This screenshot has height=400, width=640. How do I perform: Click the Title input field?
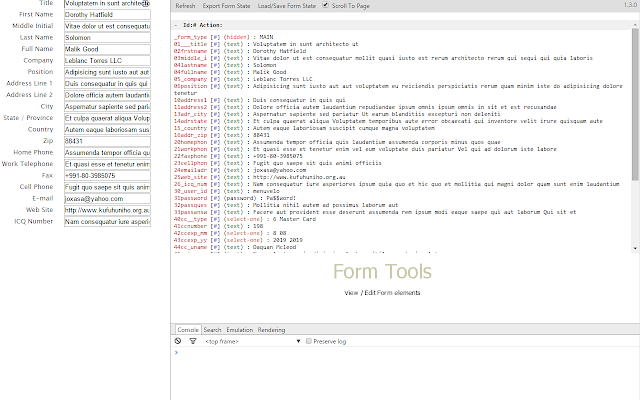tap(107, 4)
